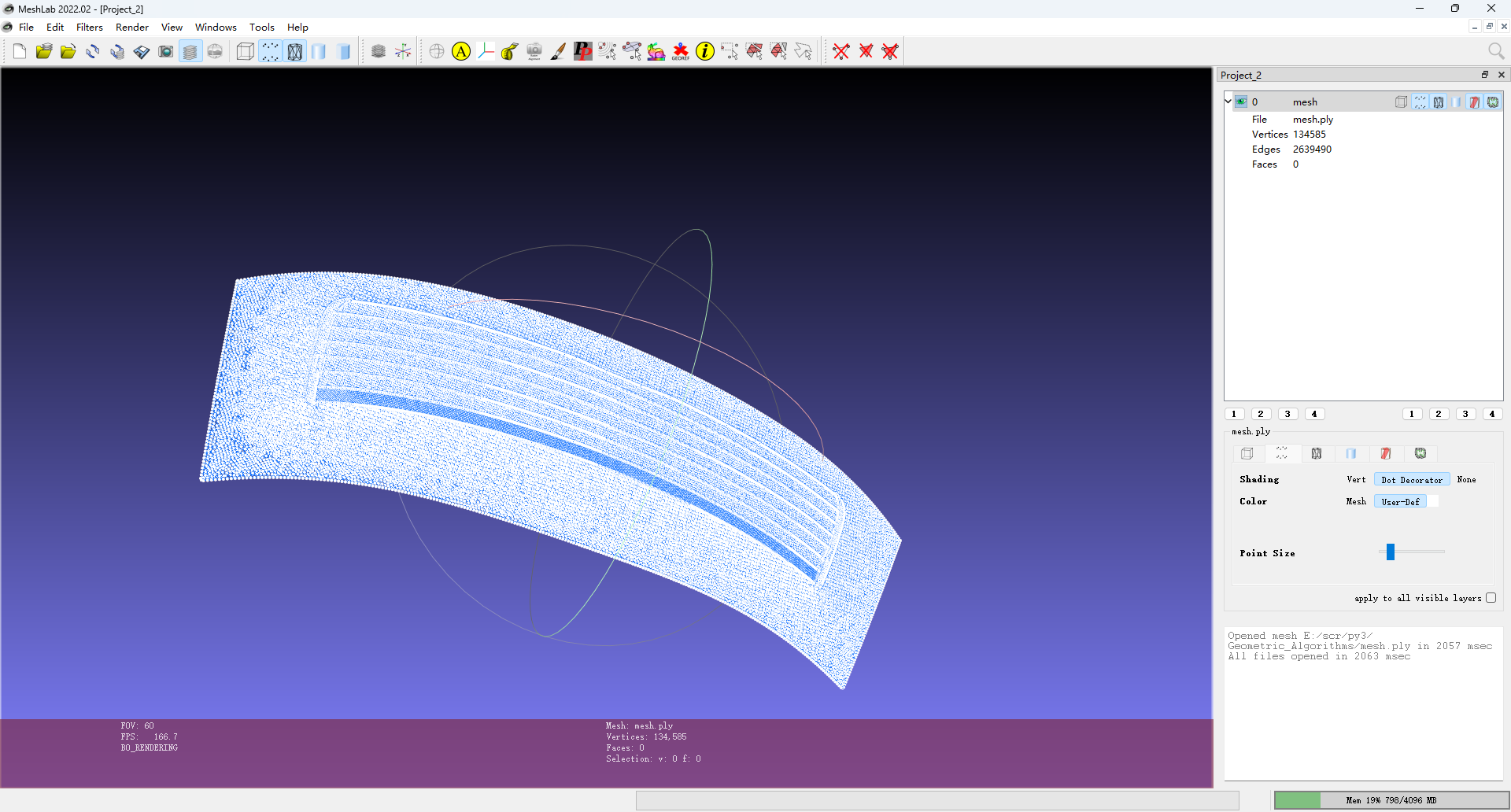Click button 2 in the left numbered group

click(1261, 414)
